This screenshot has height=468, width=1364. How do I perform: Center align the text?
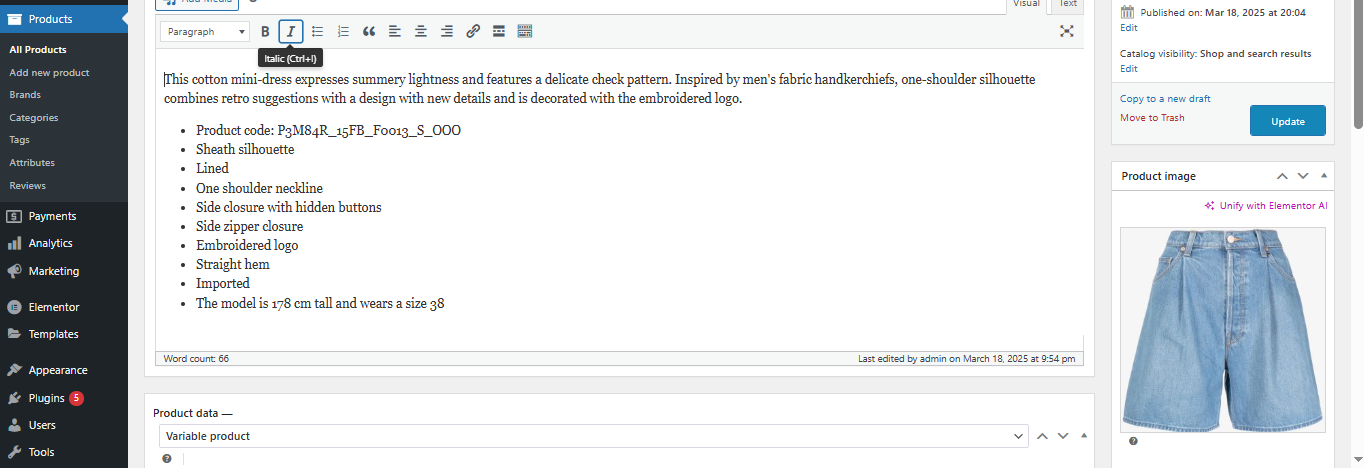(421, 32)
